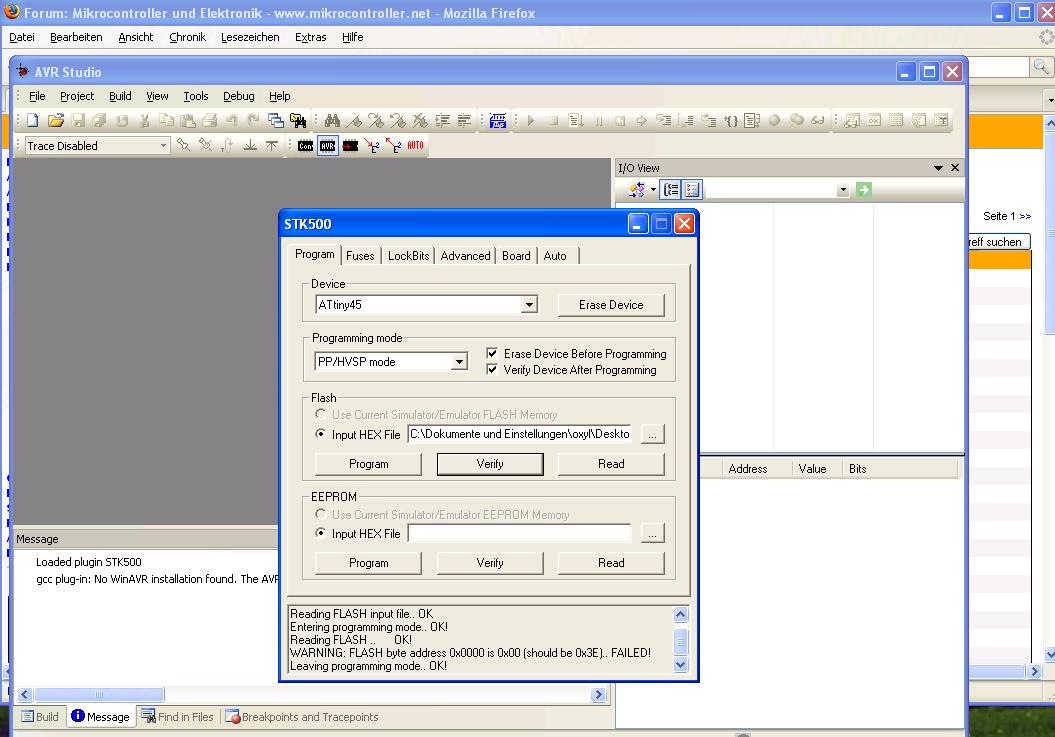Open the I/O View search field dropdown
The image size is (1055, 737).
tap(843, 190)
